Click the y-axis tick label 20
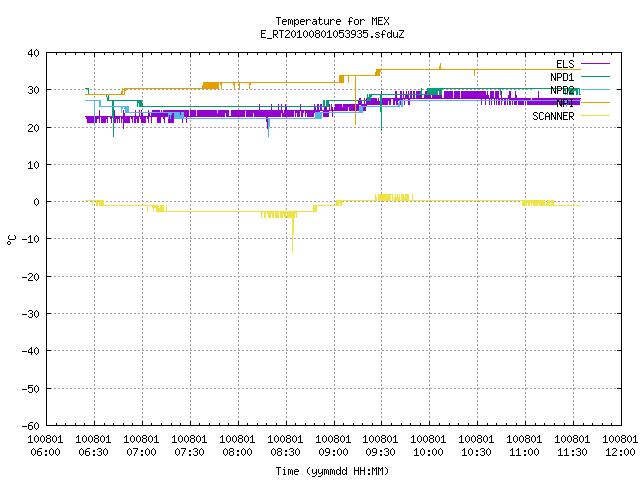640x480 pixels. (x=33, y=127)
